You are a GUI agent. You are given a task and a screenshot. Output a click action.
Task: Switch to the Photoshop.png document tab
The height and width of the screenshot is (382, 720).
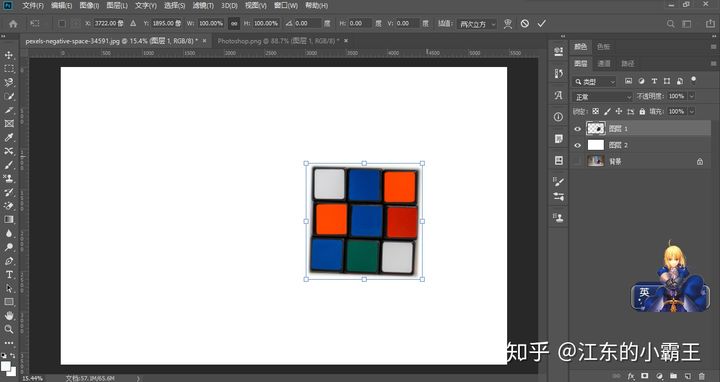[278, 41]
